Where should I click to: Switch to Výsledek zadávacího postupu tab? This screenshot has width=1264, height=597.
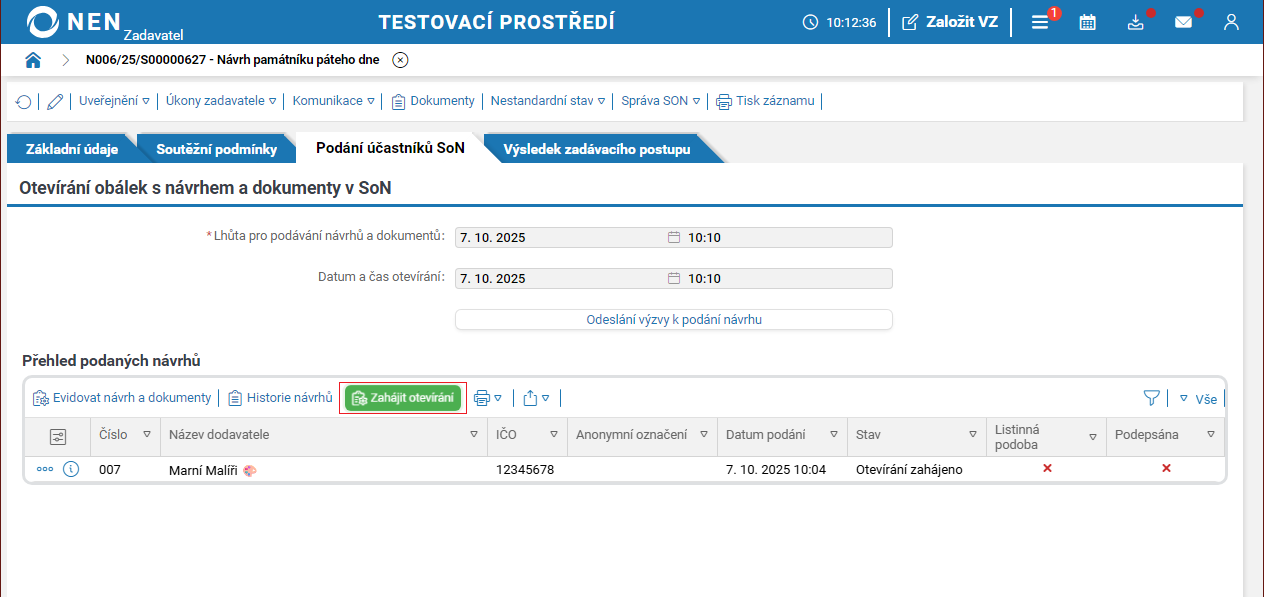click(597, 149)
